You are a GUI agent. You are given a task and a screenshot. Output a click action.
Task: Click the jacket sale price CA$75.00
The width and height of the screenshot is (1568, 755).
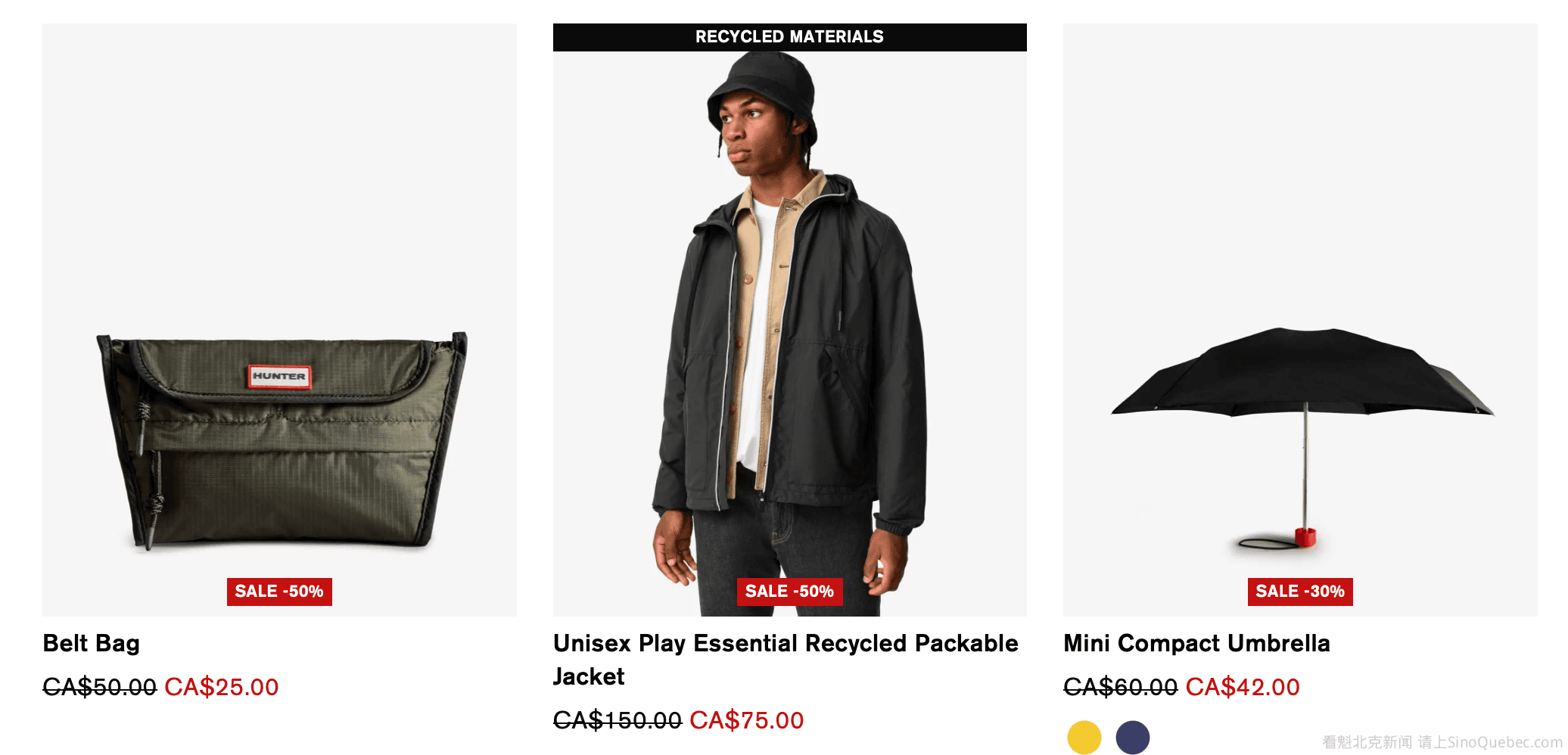(x=747, y=720)
